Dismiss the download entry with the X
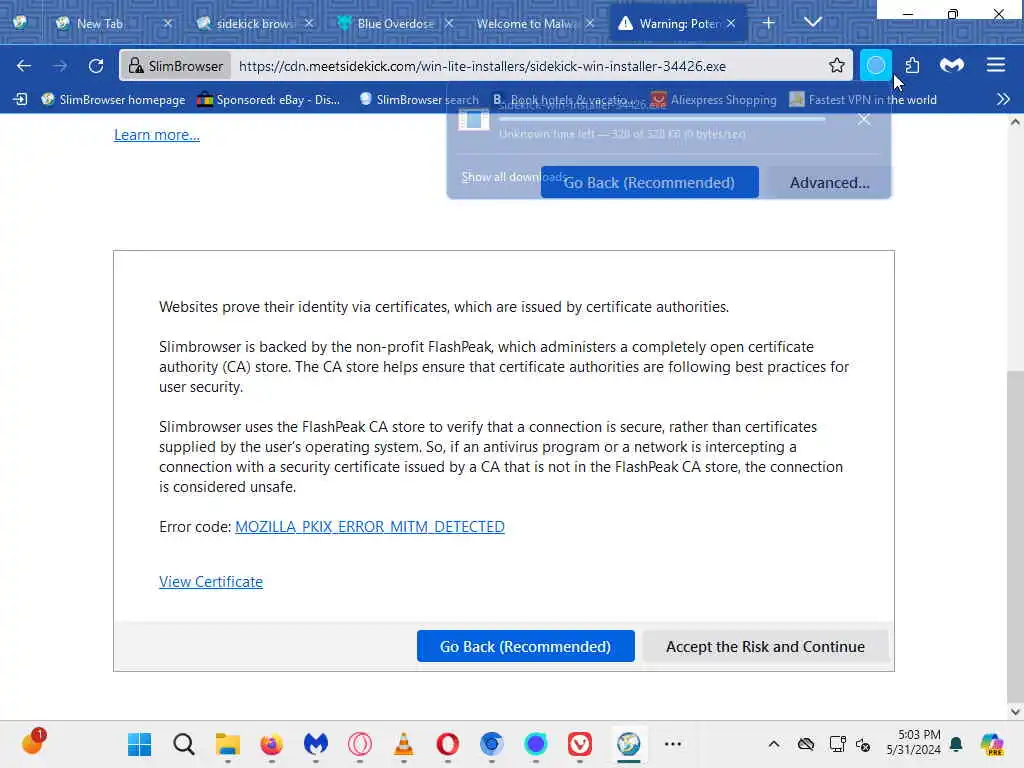 (x=864, y=120)
